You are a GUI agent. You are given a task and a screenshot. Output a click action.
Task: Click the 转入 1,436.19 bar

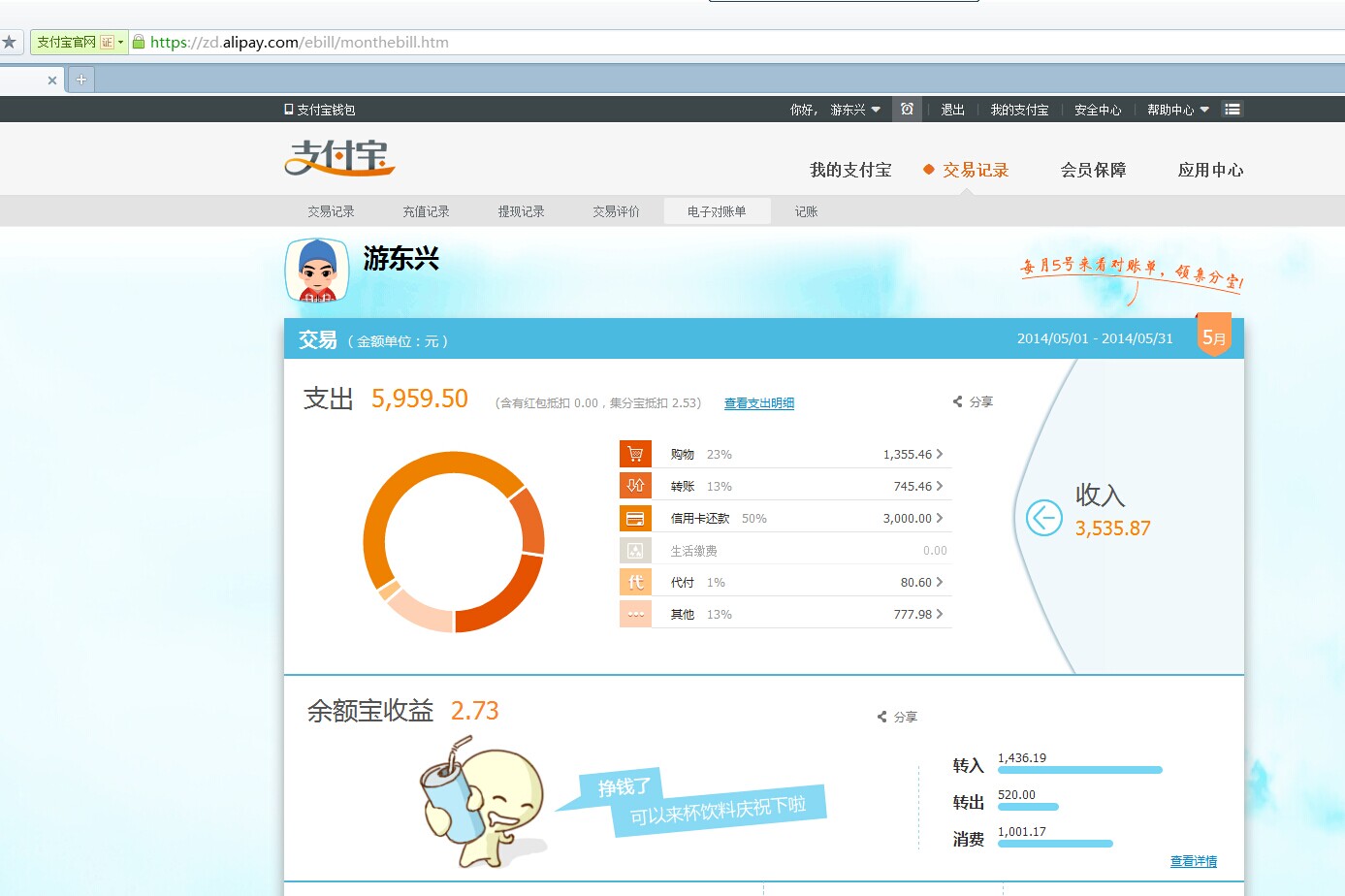coord(1079,770)
